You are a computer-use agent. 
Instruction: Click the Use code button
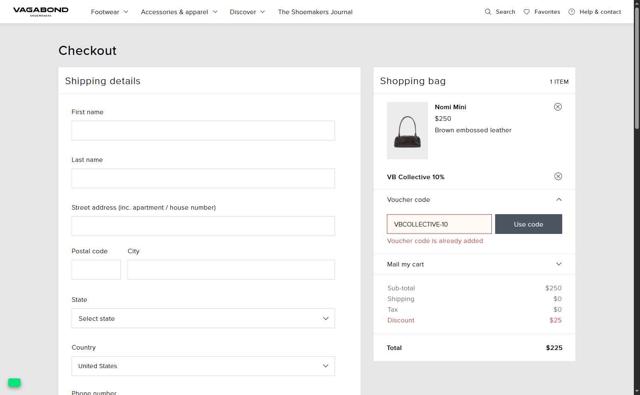point(528,224)
